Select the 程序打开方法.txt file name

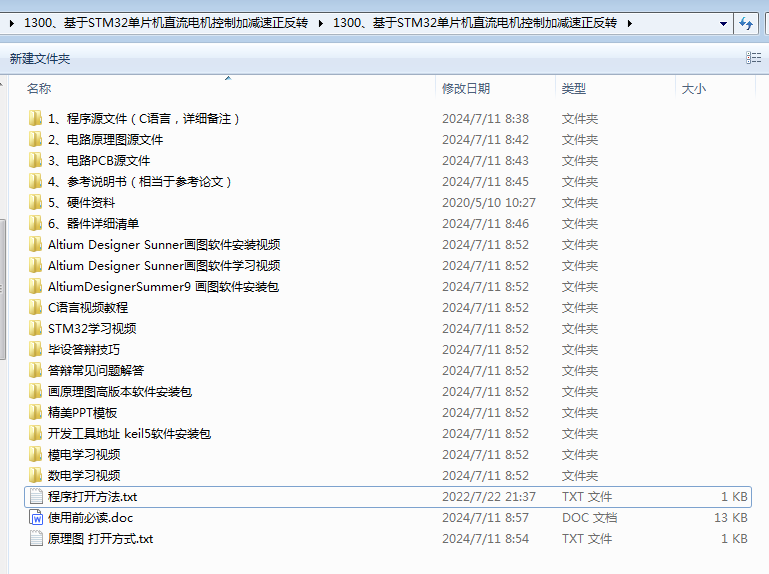click(x=93, y=496)
